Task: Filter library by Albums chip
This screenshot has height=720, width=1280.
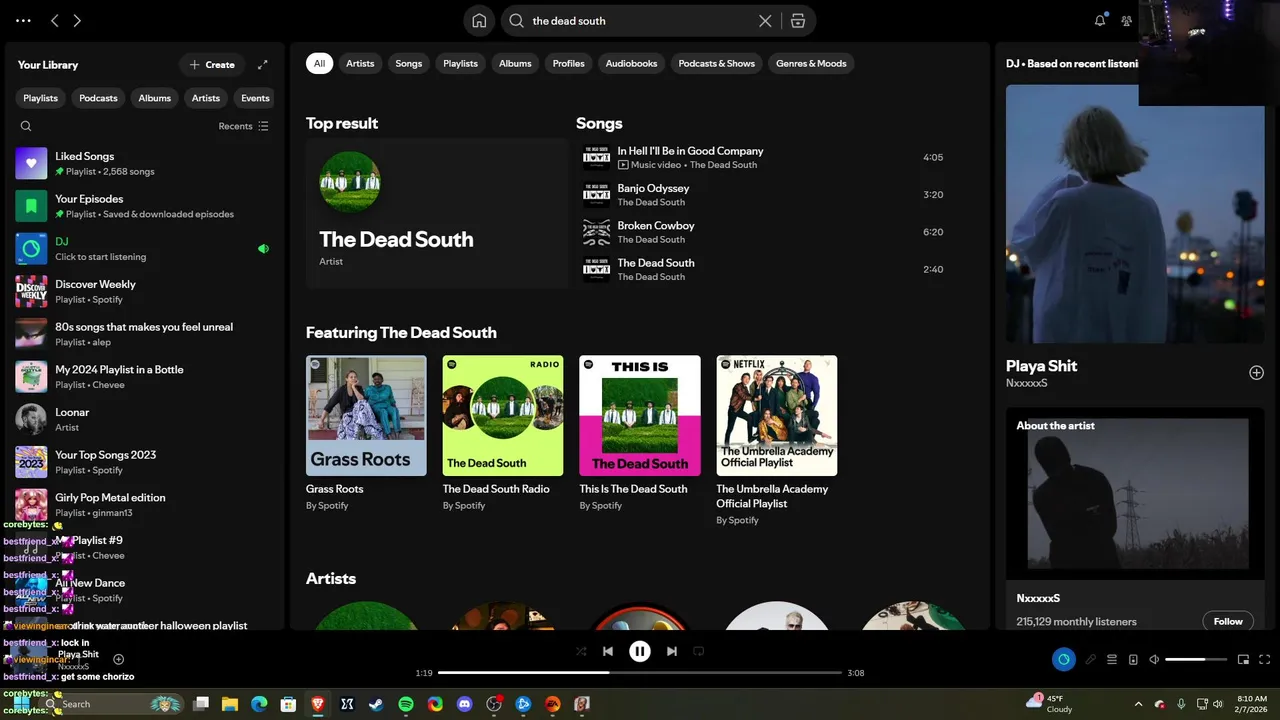Action: click(154, 98)
